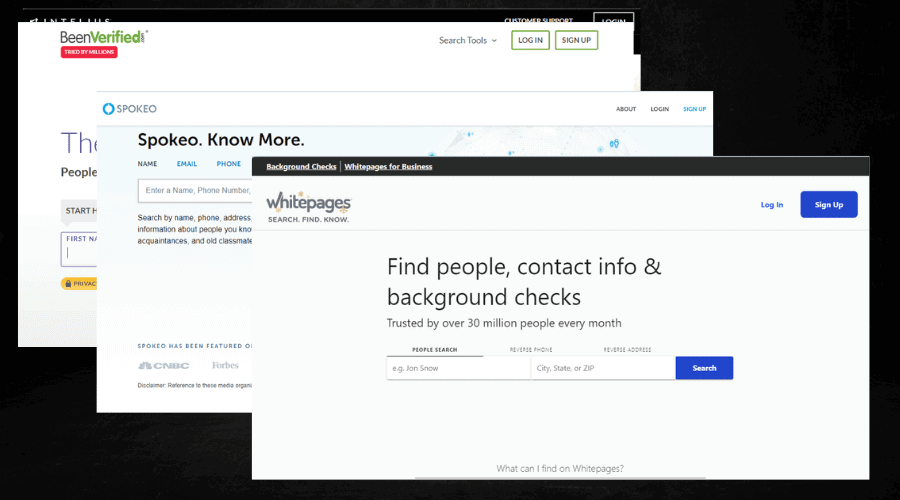Image resolution: width=900 pixels, height=500 pixels.
Task: Click SIGN UP link on Spokeo
Action: coord(695,109)
